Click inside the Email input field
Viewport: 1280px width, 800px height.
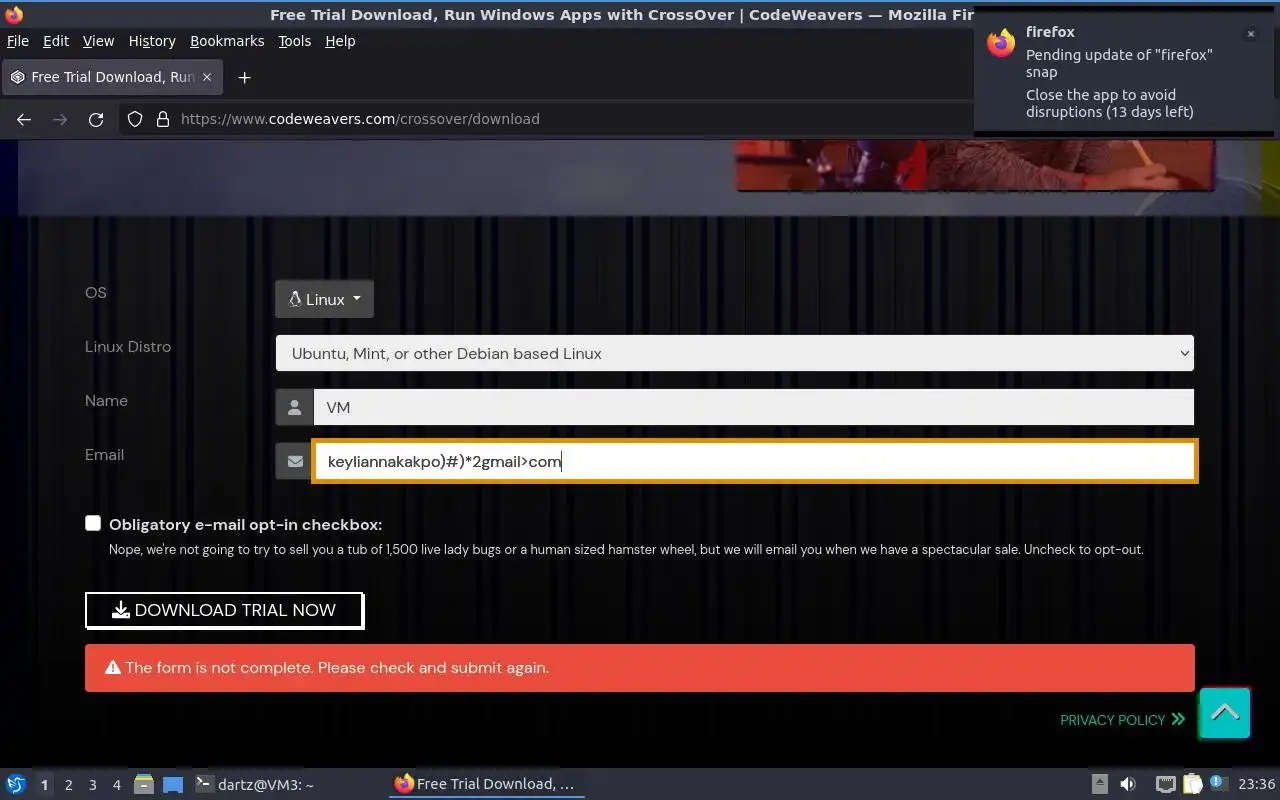[754, 461]
